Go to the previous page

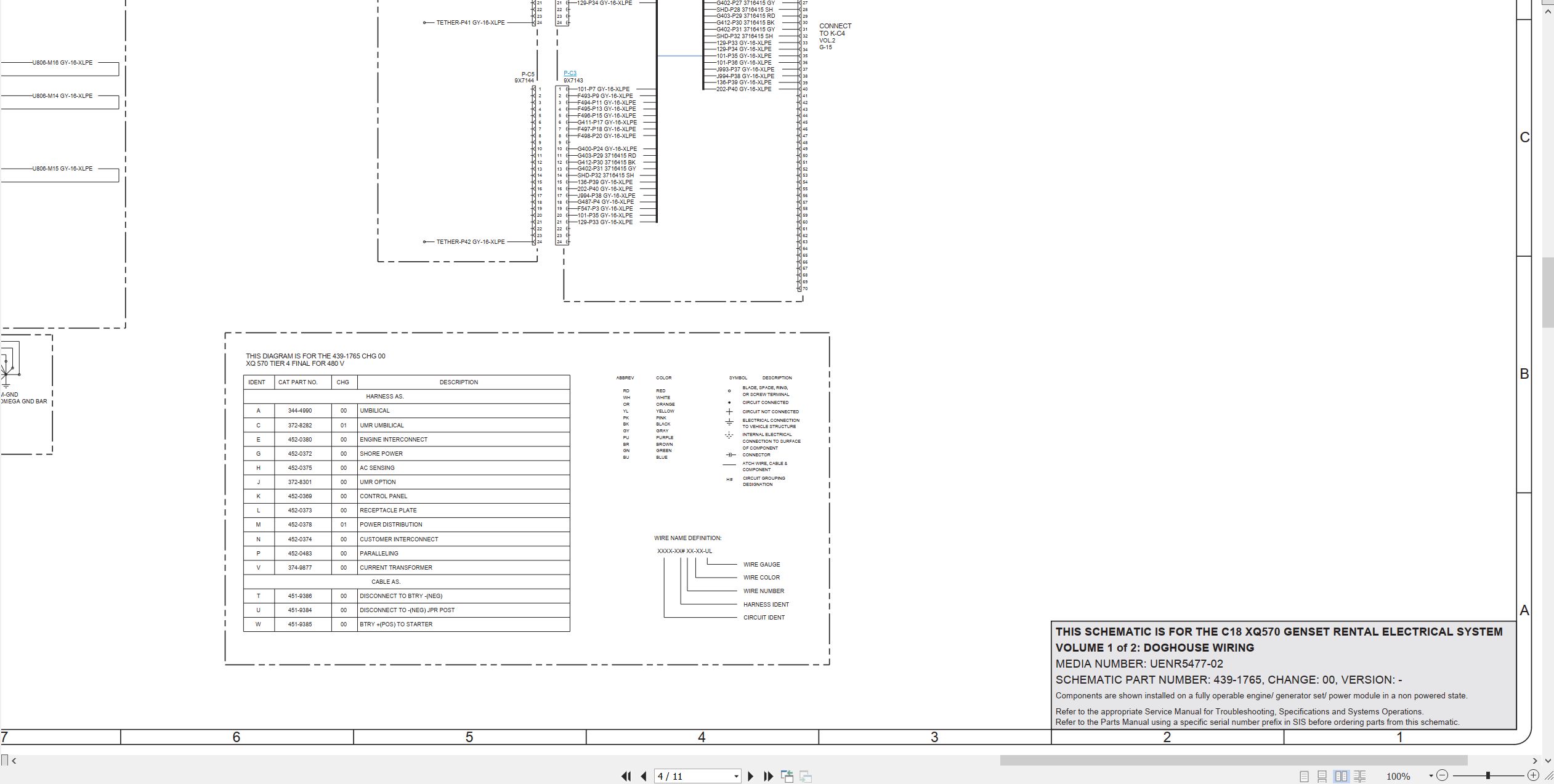pyautogui.click(x=644, y=776)
